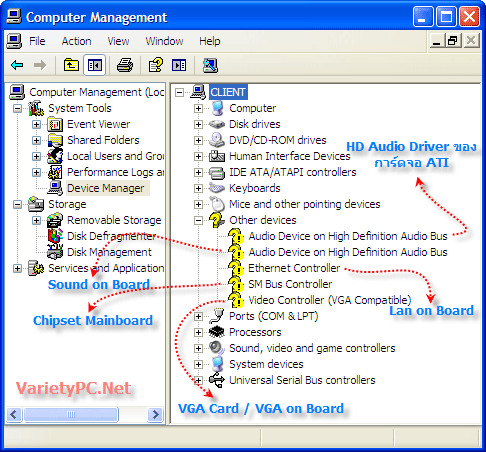Screen dimensions: 486x452
Task: Expand the Event Viewer tree node
Action: click(36, 124)
